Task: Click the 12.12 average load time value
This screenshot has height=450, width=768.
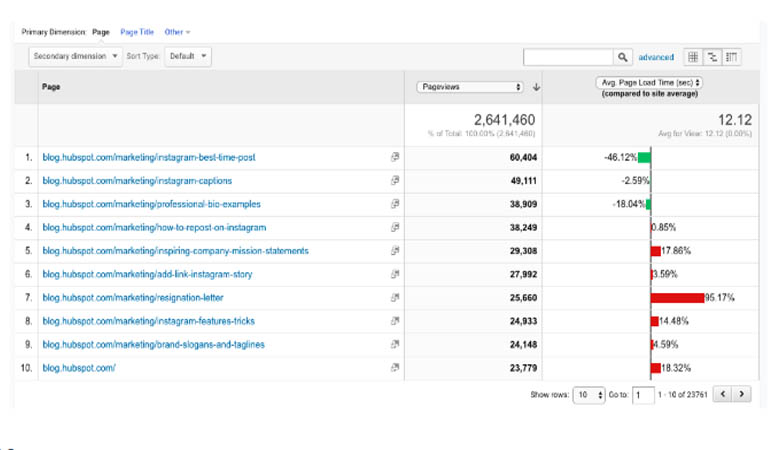Action: pos(735,120)
